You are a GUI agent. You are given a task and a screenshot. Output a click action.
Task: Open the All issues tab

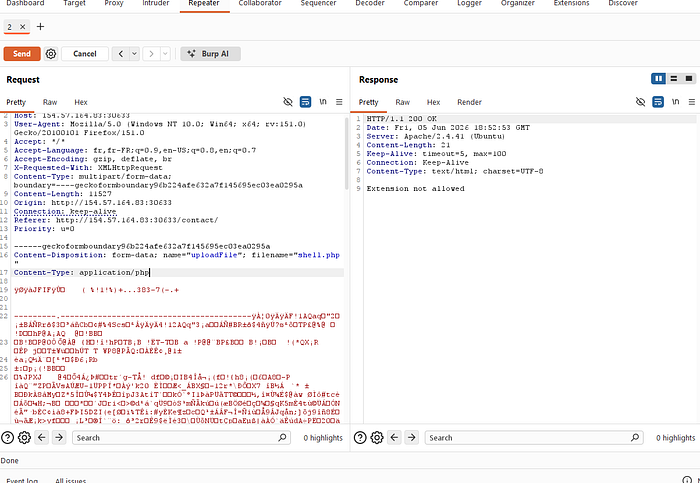[71, 480]
